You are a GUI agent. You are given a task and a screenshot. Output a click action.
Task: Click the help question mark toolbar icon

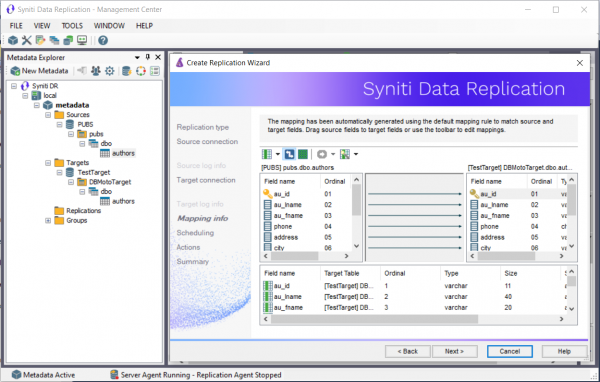coord(103,40)
